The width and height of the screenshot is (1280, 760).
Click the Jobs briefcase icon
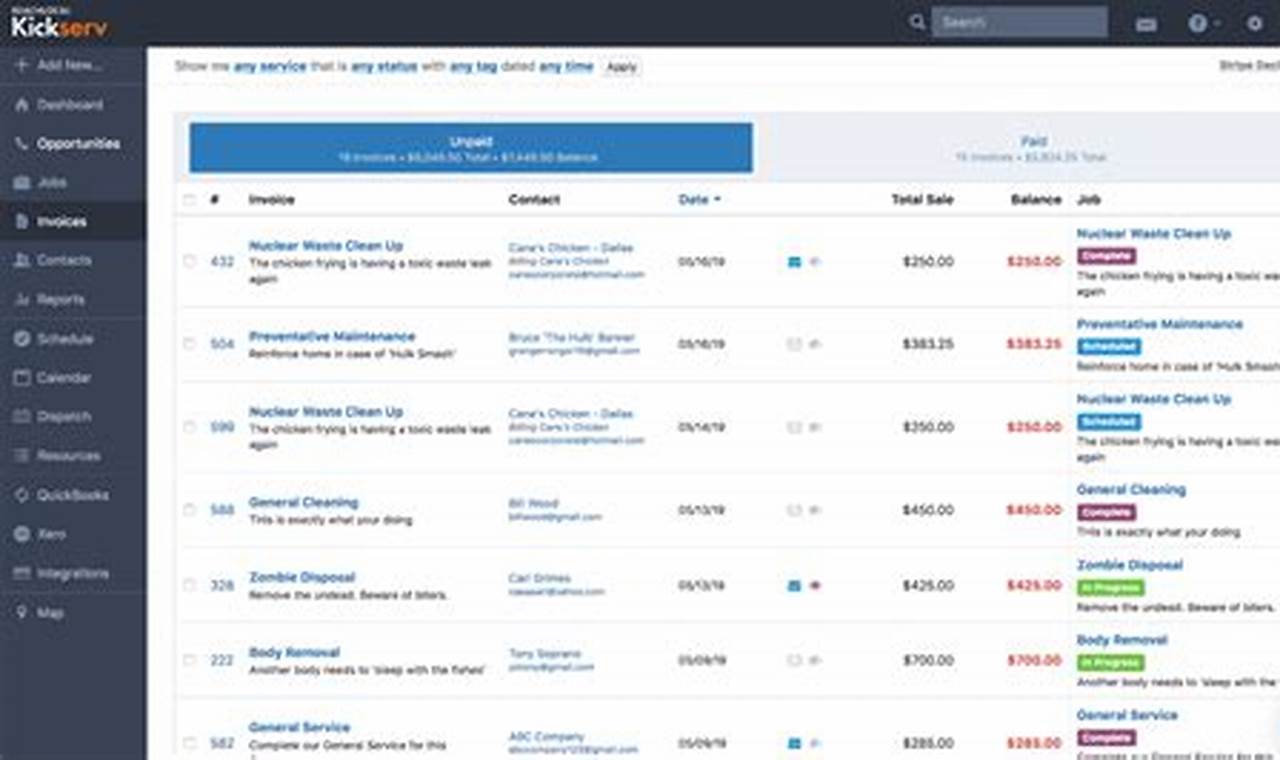click(22, 182)
